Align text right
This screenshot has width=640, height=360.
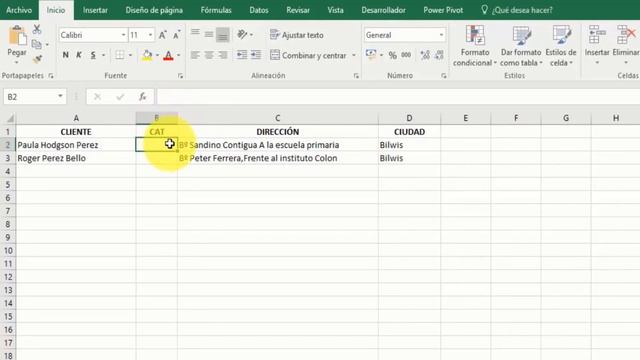[x=222, y=55]
